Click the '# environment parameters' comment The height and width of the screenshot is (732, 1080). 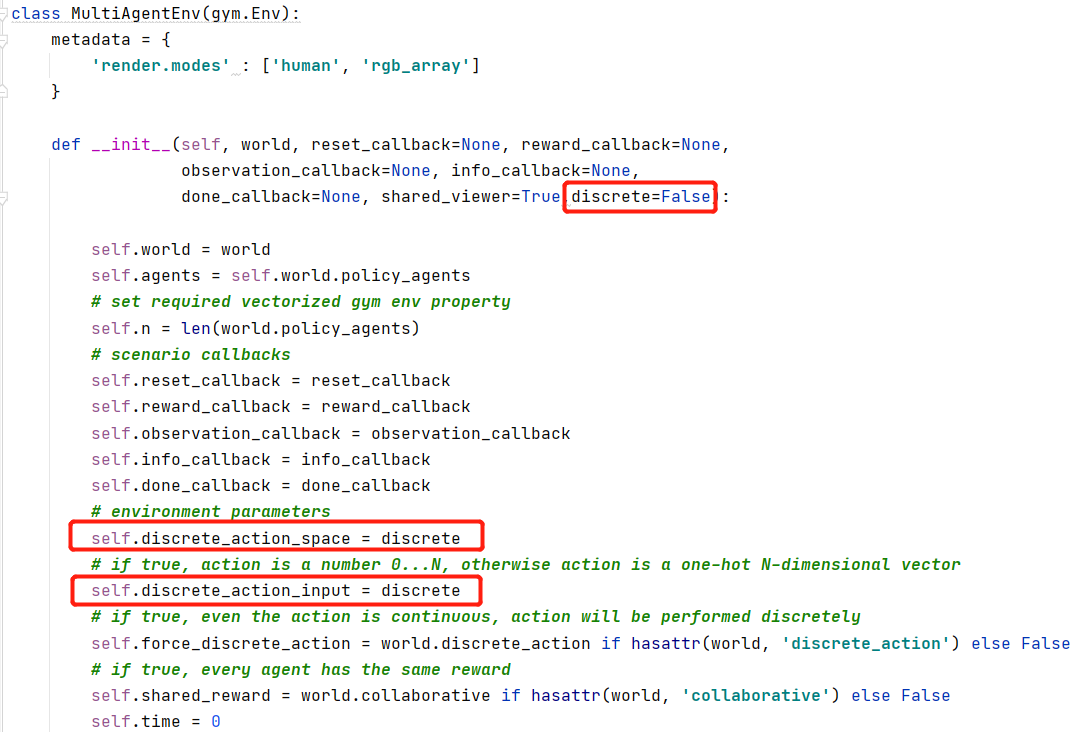point(210,512)
